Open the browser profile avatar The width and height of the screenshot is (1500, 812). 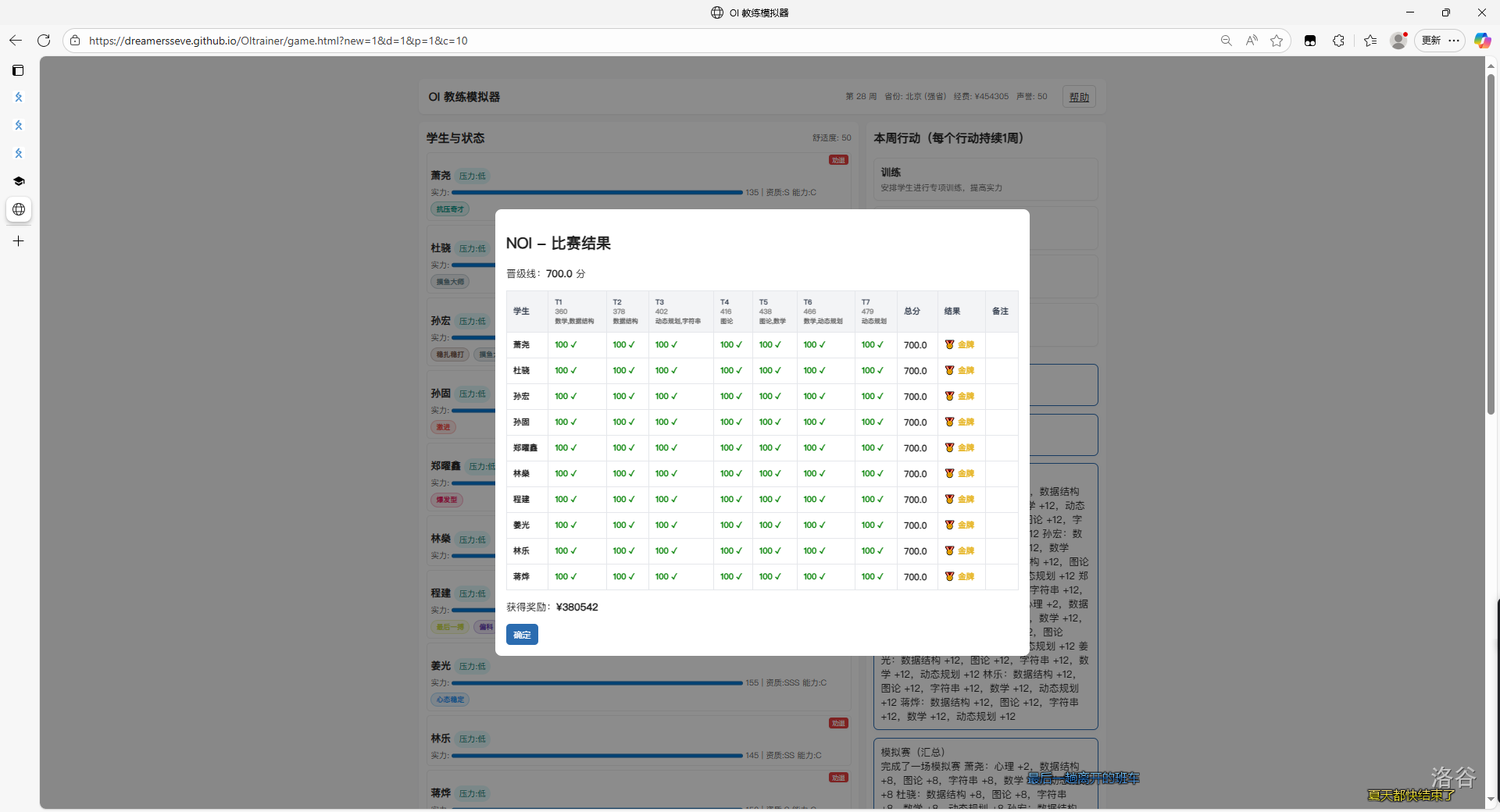tap(1398, 41)
